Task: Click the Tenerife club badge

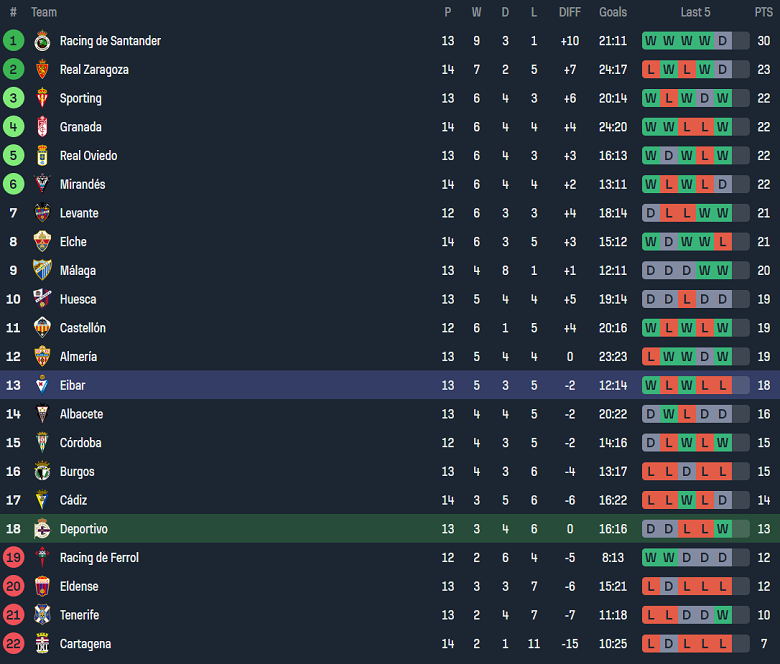Action: pyautogui.click(x=42, y=615)
